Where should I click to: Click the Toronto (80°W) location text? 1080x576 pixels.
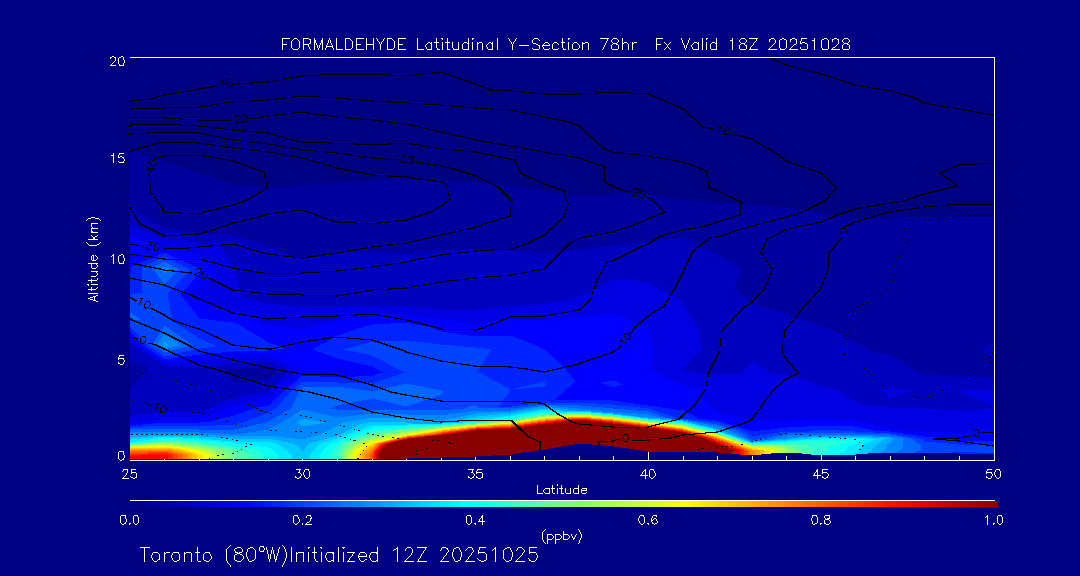coord(213,555)
